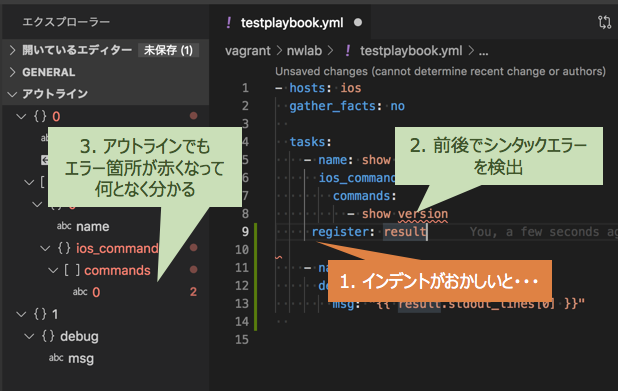This screenshot has height=391, width=618.
Task: Click tasks key on line 4
Action: tap(307, 142)
